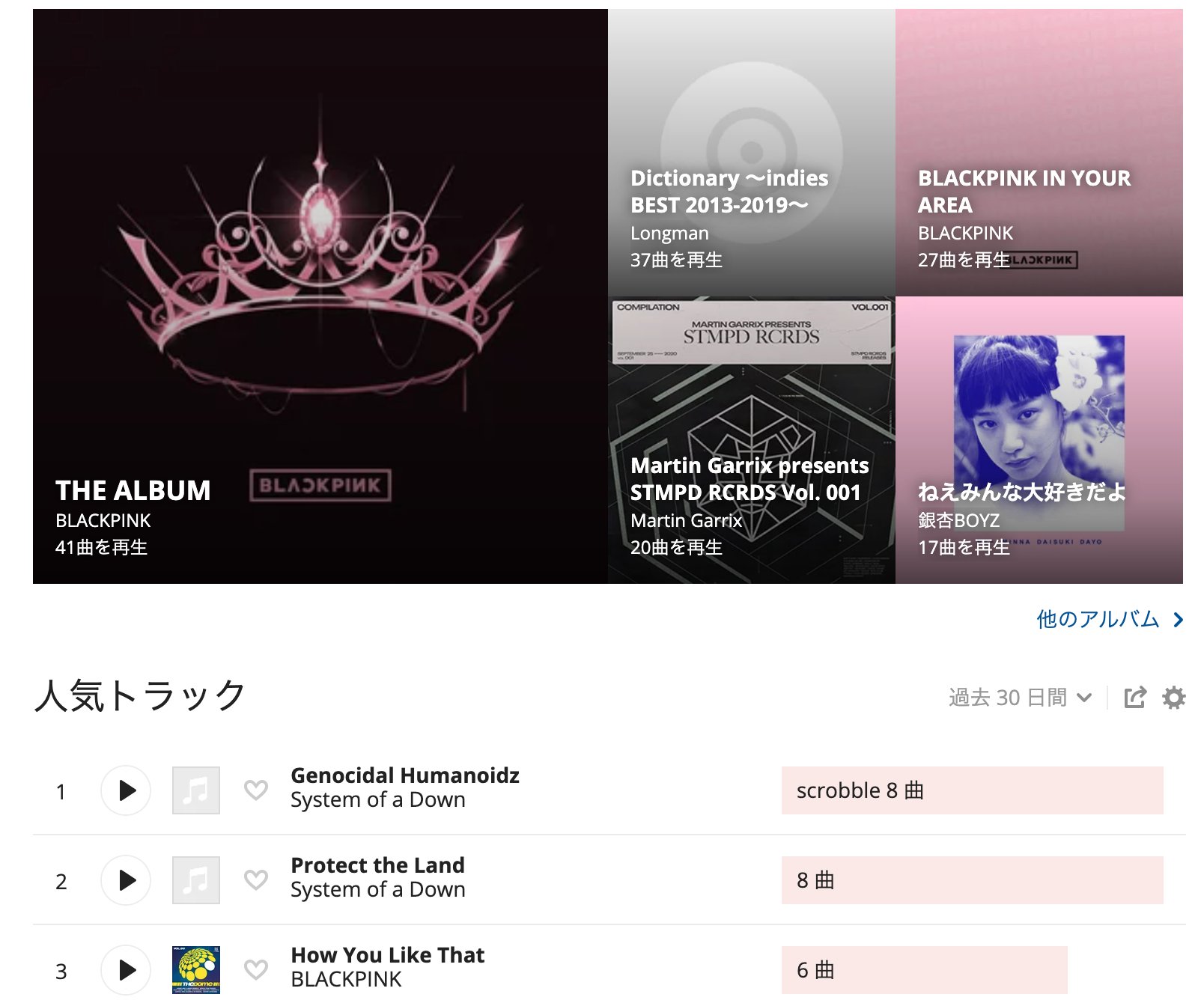The image size is (1204, 1006).
Task: Open the gear settings for popular tracks
Action: point(1173,698)
